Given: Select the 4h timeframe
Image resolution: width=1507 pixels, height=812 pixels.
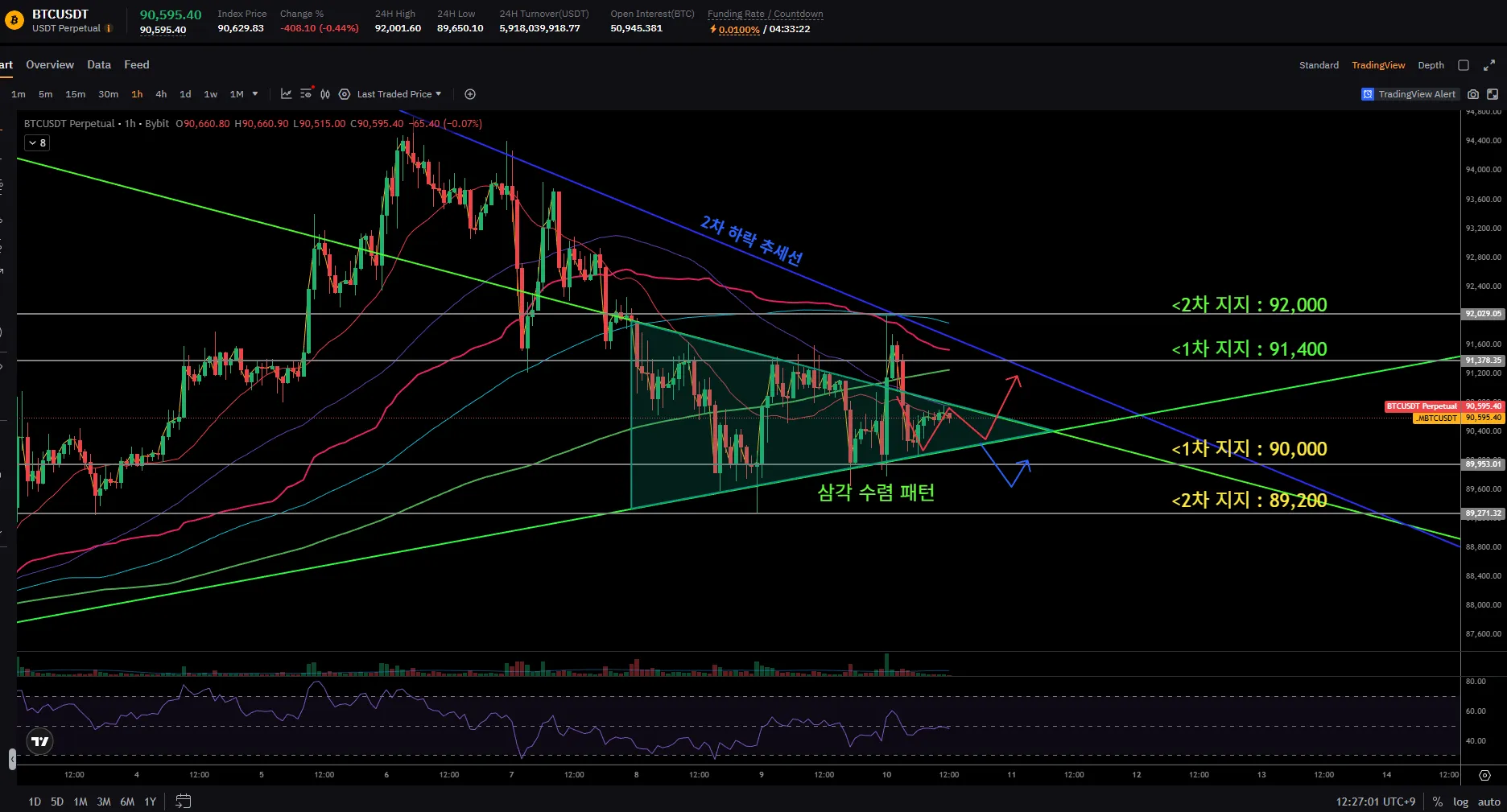Looking at the screenshot, I should pos(161,94).
